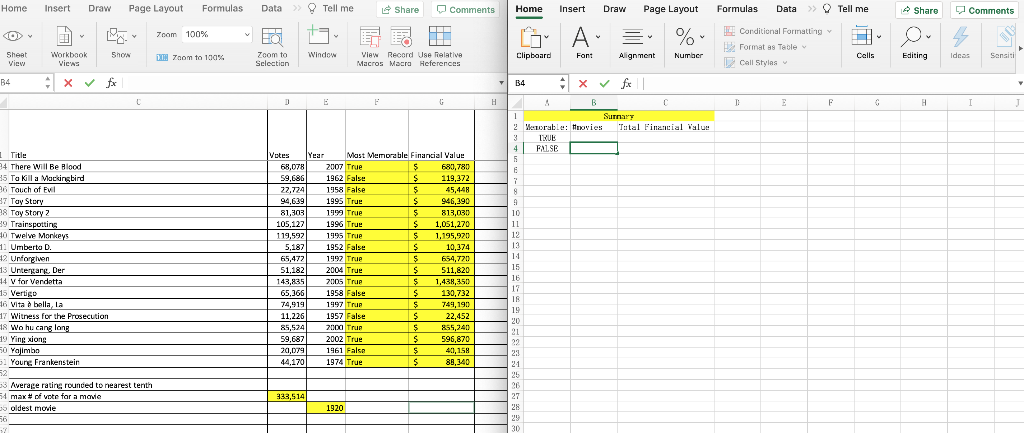Screen dimensions: 1024x433
Task: Expand the formula bar in left window
Action: (x=501, y=83)
